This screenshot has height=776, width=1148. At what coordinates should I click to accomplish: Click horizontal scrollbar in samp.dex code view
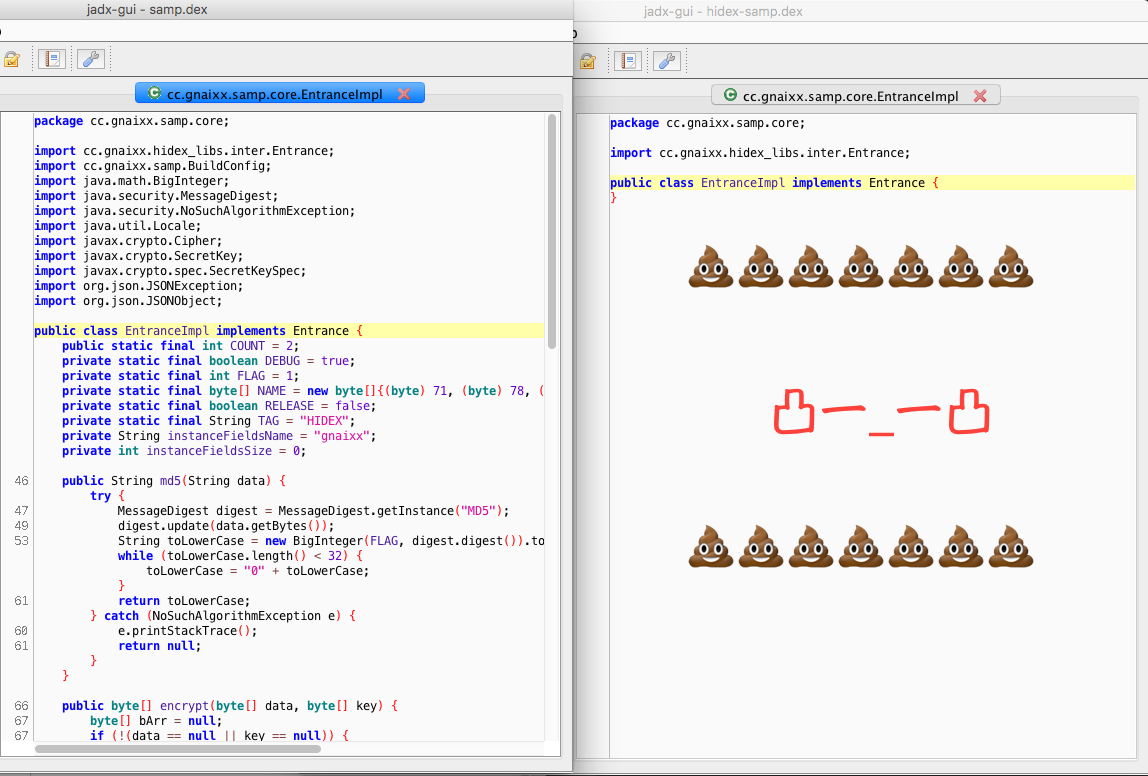(x=178, y=749)
